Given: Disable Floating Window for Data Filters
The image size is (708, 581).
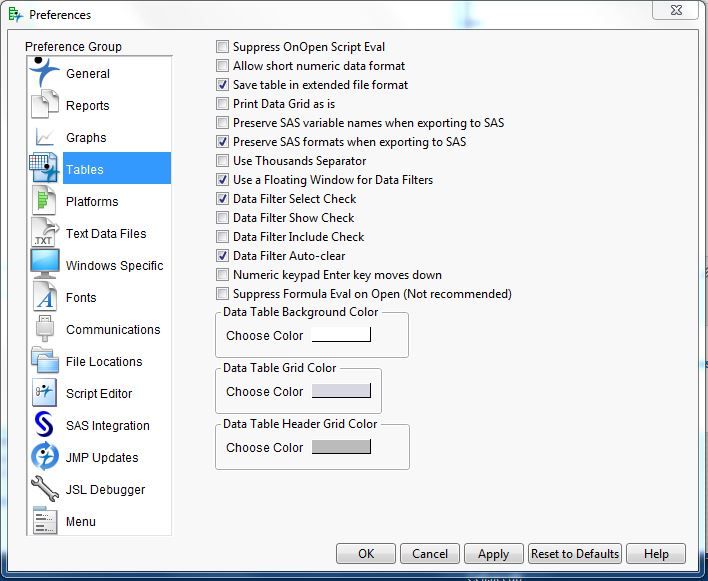Looking at the screenshot, I should pyautogui.click(x=222, y=179).
